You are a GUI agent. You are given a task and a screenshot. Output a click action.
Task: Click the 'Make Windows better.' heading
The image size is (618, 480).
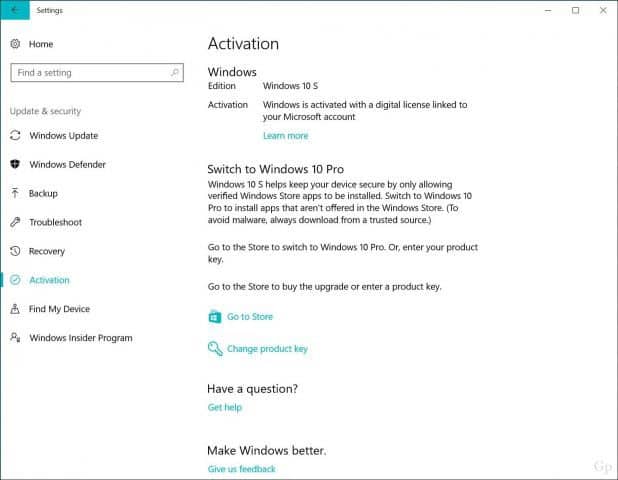tap(267, 450)
